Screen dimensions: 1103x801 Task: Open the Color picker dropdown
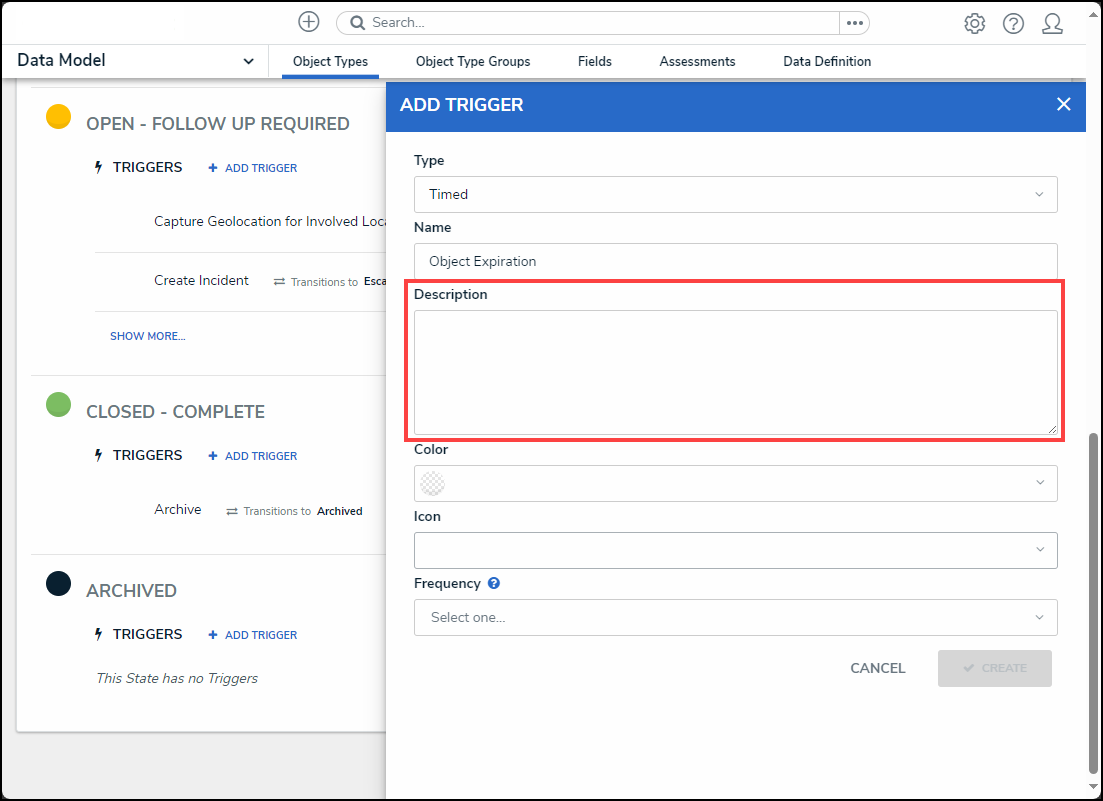pyautogui.click(x=735, y=483)
